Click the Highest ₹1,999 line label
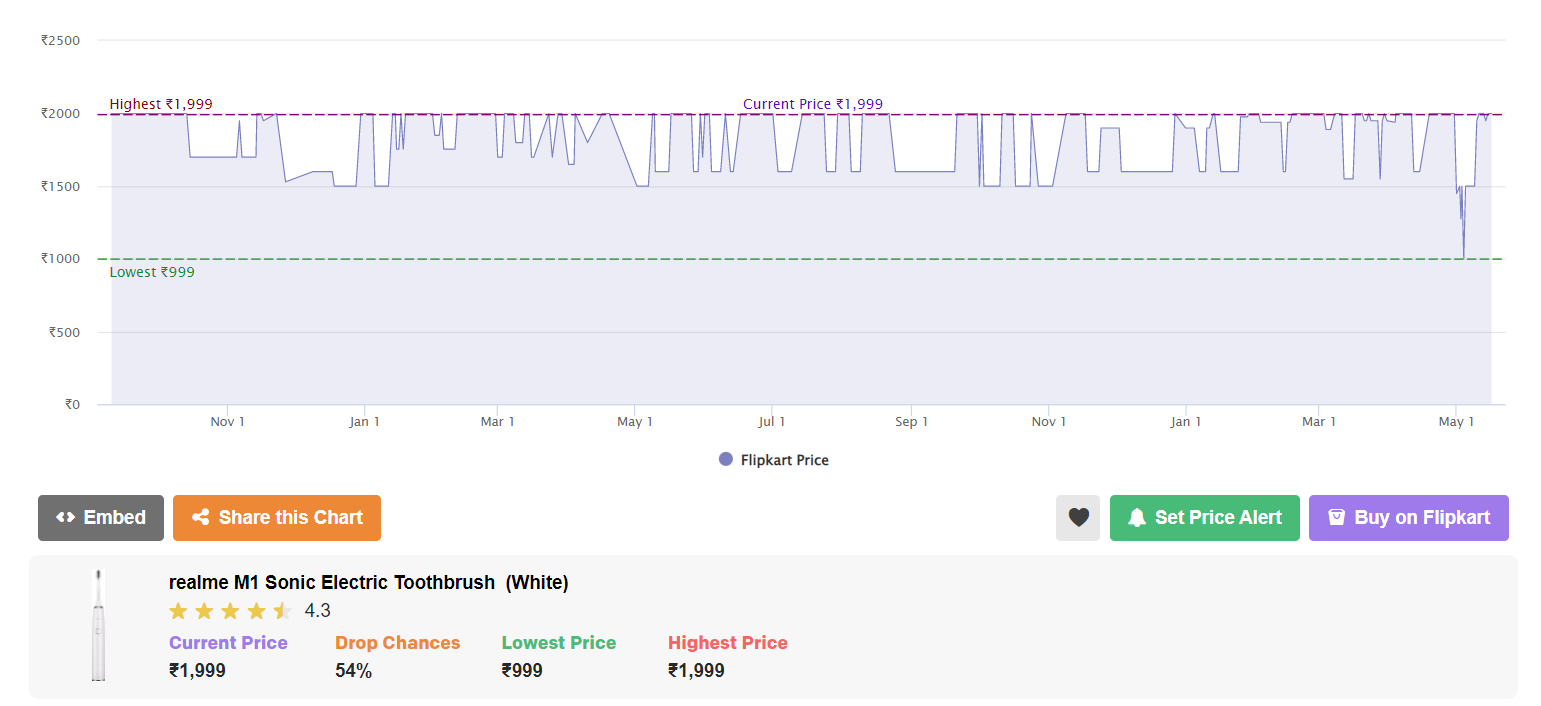 pos(161,104)
